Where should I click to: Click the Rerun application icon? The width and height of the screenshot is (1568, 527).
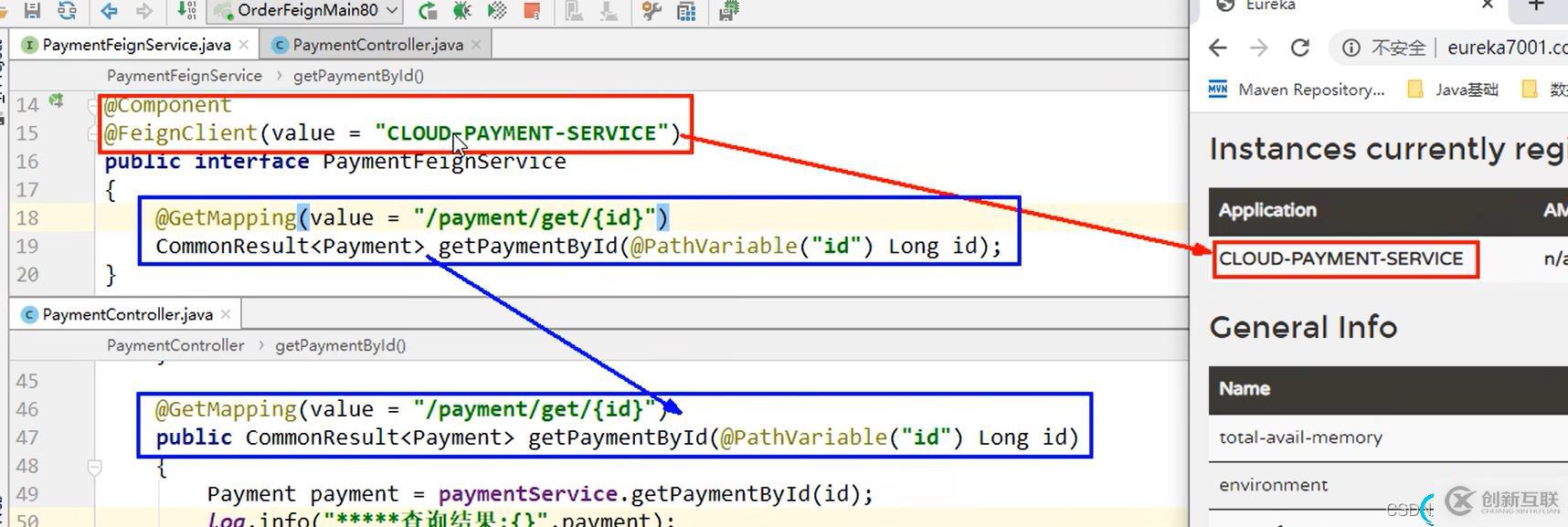[427, 11]
